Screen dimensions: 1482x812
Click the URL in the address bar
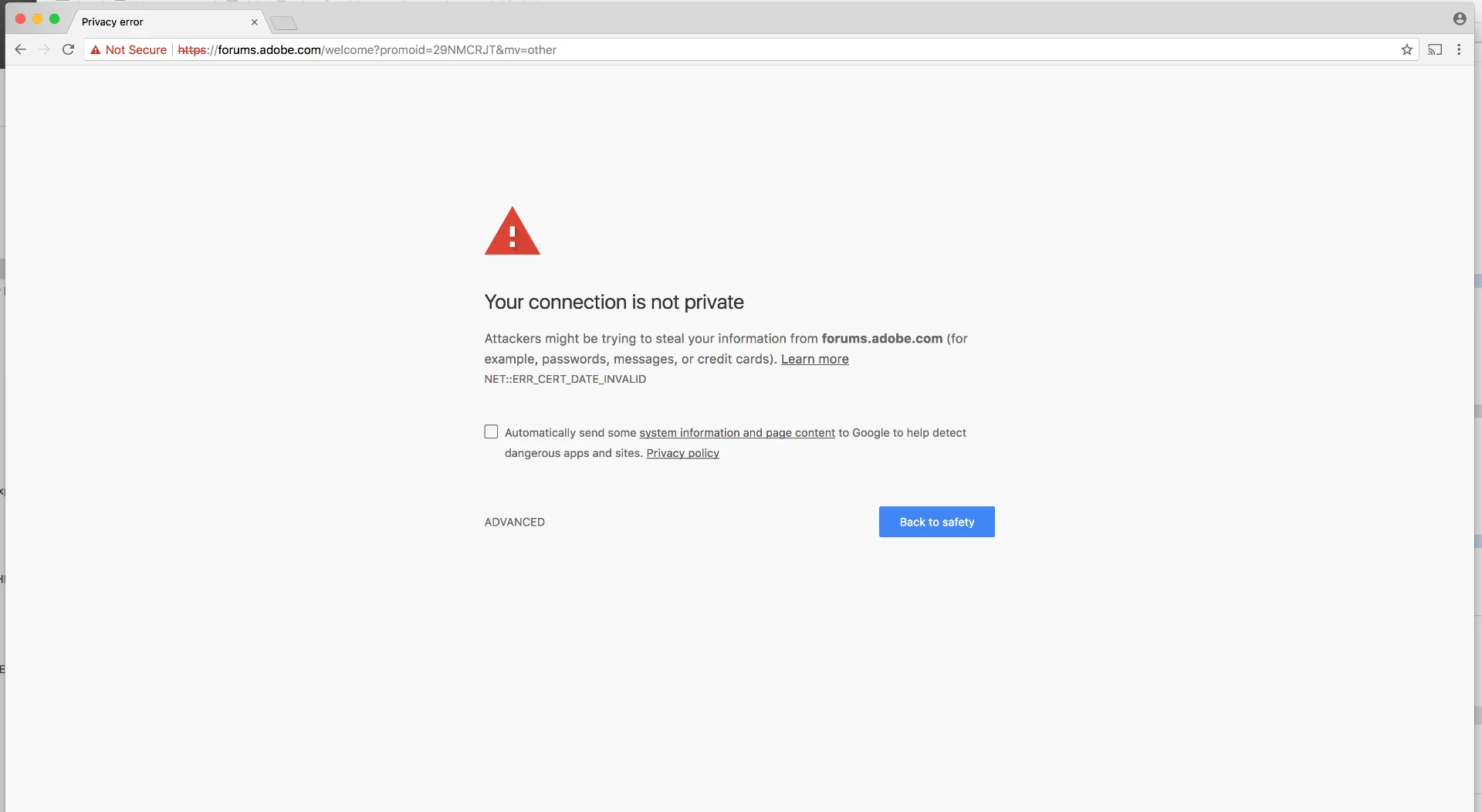(x=367, y=49)
